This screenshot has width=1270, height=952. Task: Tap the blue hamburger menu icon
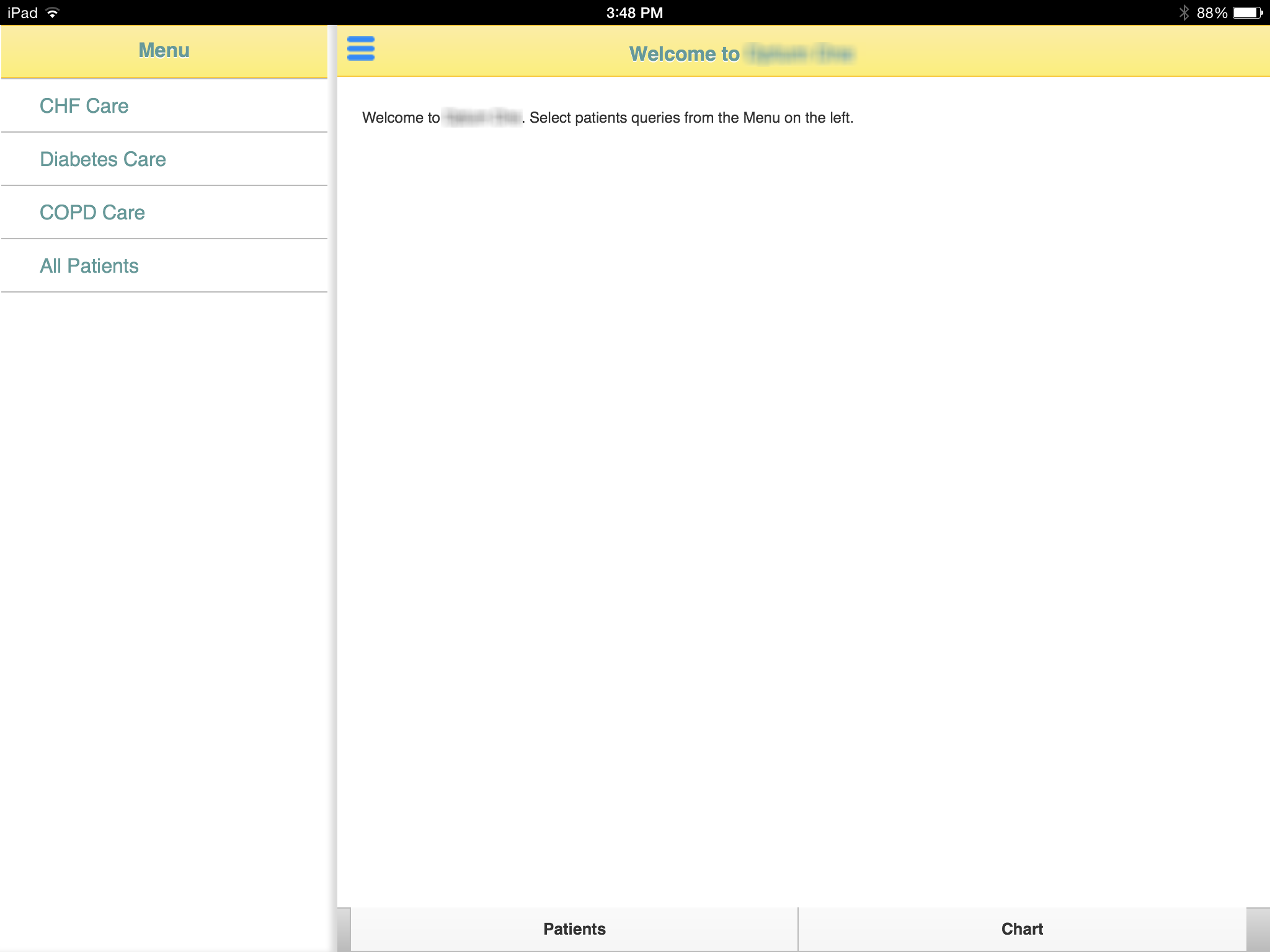tap(360, 48)
